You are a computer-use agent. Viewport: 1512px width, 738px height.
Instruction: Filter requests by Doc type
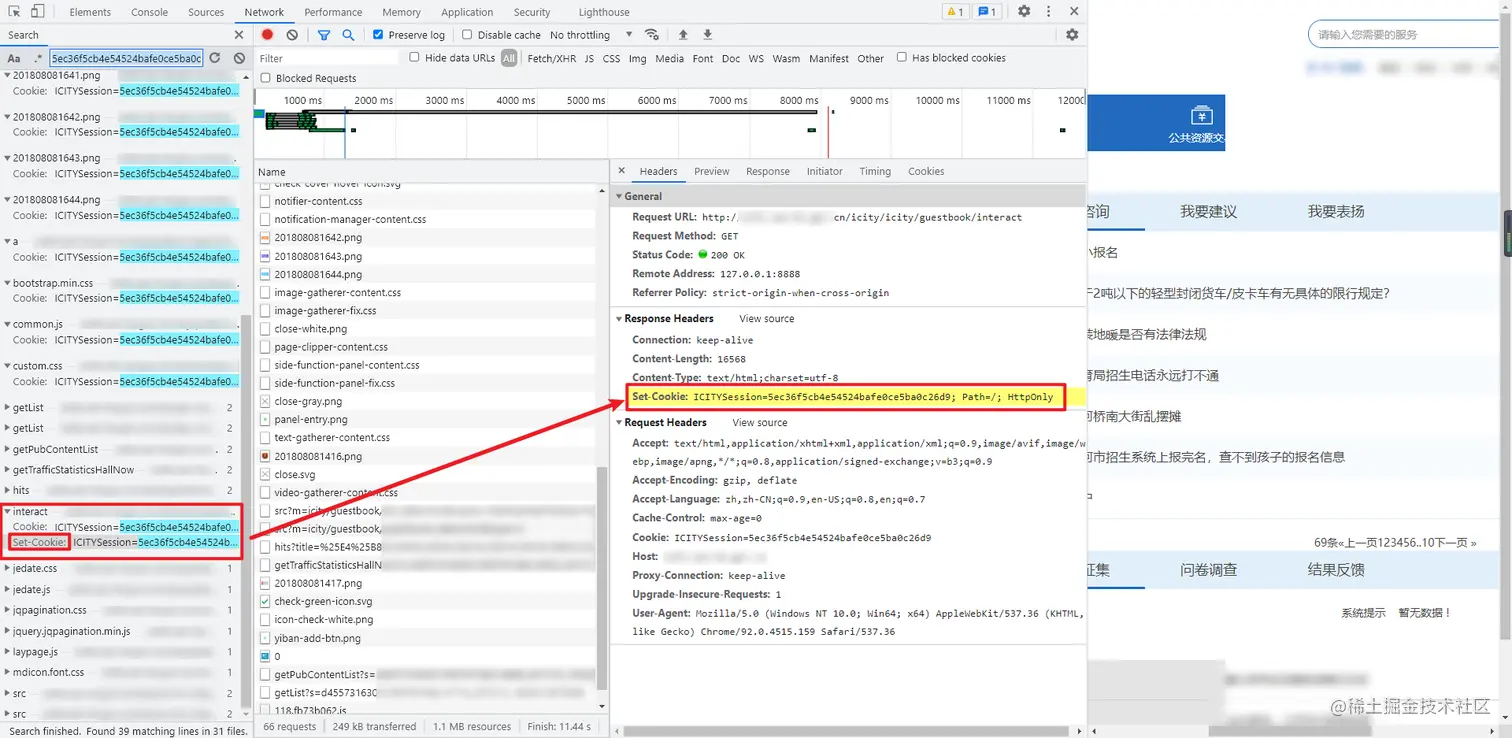(x=731, y=59)
